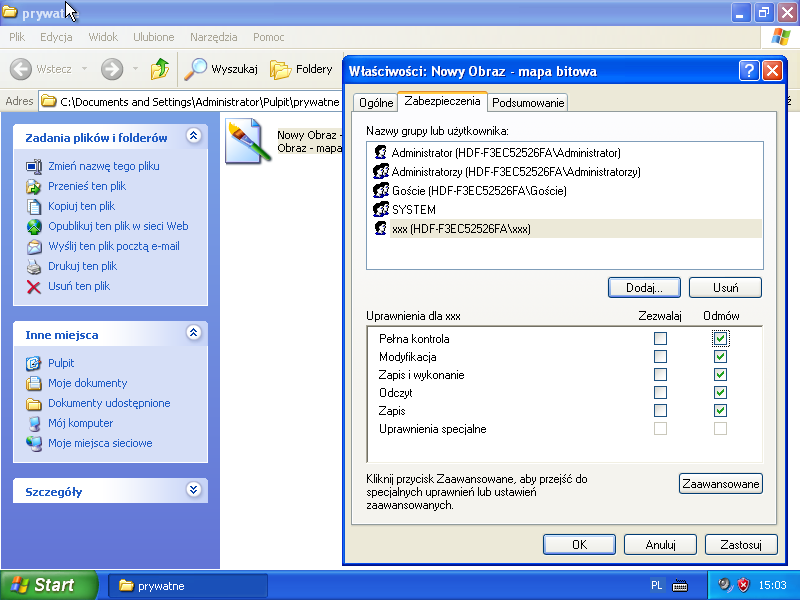This screenshot has width=800, height=600.
Task: Open the help question mark in dialog title
Action: pyautogui.click(x=749, y=71)
